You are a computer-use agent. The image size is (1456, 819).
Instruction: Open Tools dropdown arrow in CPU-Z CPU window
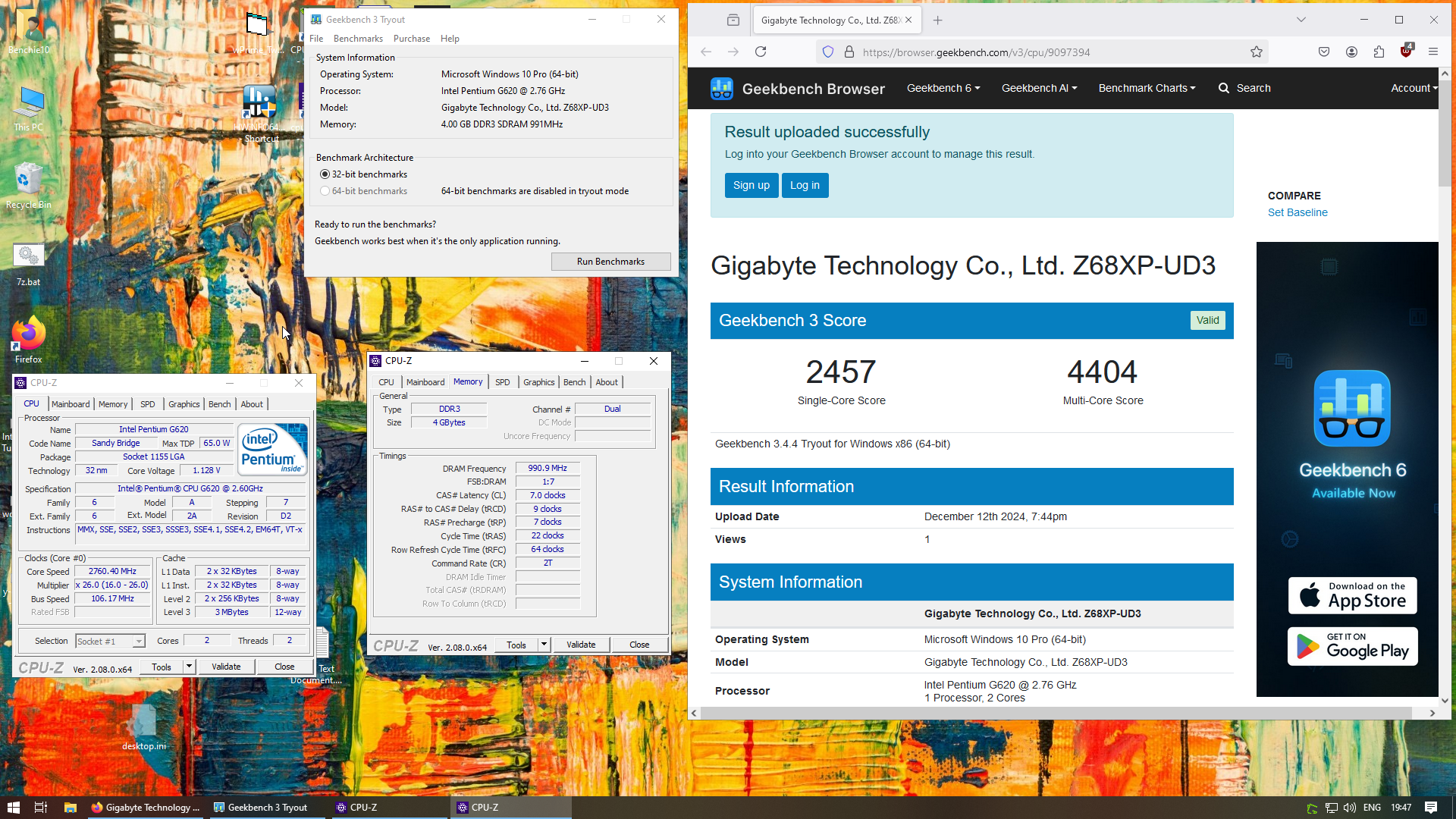click(x=189, y=667)
